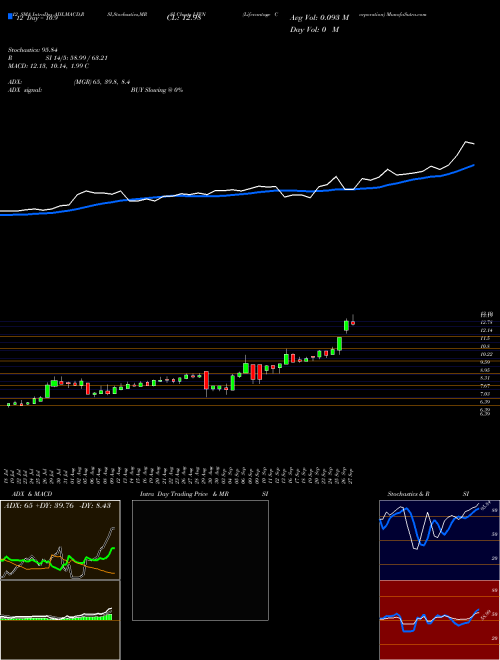Click the SI 14/3: 38.99 / 63.21 value
Screen dimensions: 500x660
click(77, 58)
